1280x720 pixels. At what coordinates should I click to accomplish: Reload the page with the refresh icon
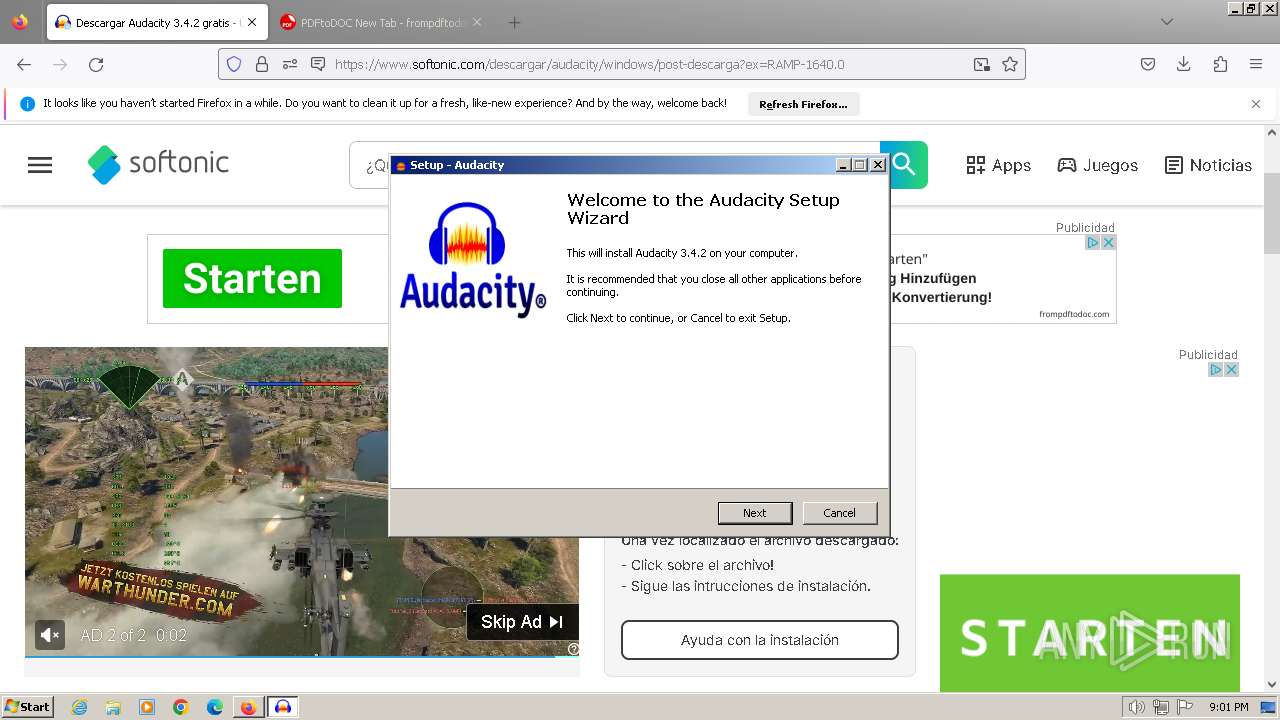pos(96,64)
